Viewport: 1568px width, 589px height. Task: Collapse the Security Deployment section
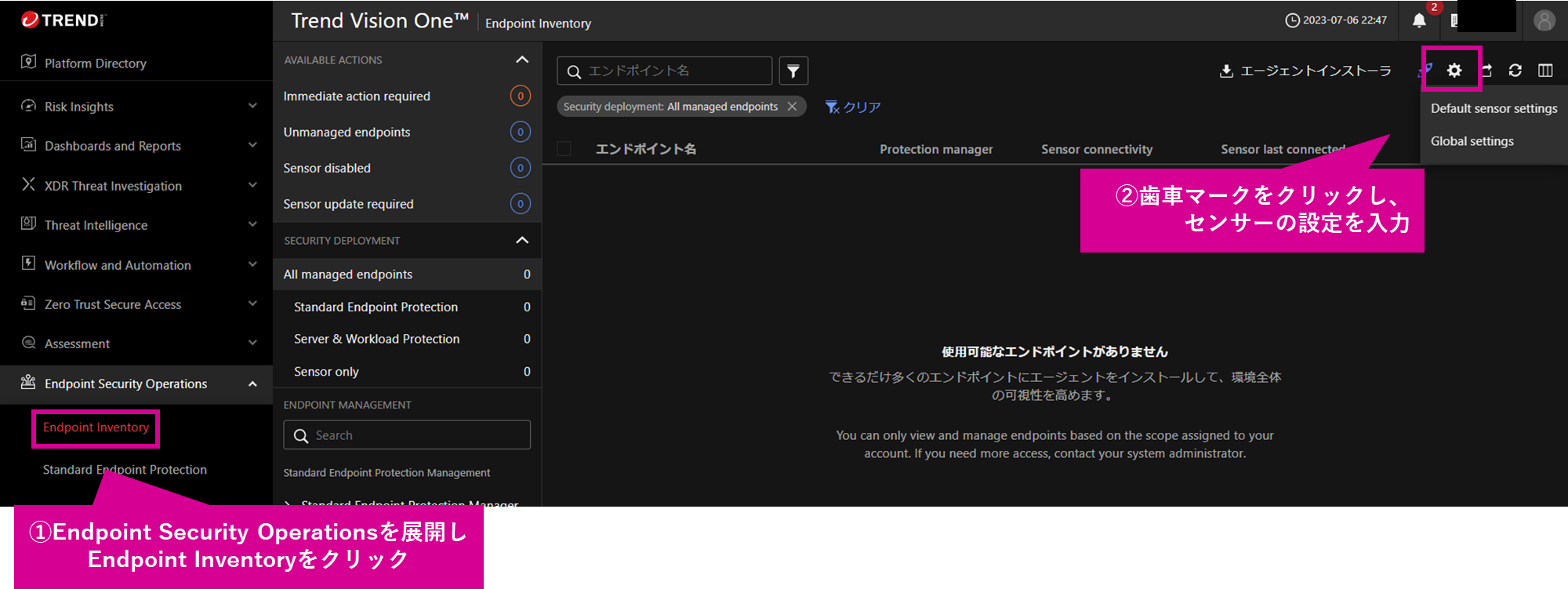[x=522, y=240]
